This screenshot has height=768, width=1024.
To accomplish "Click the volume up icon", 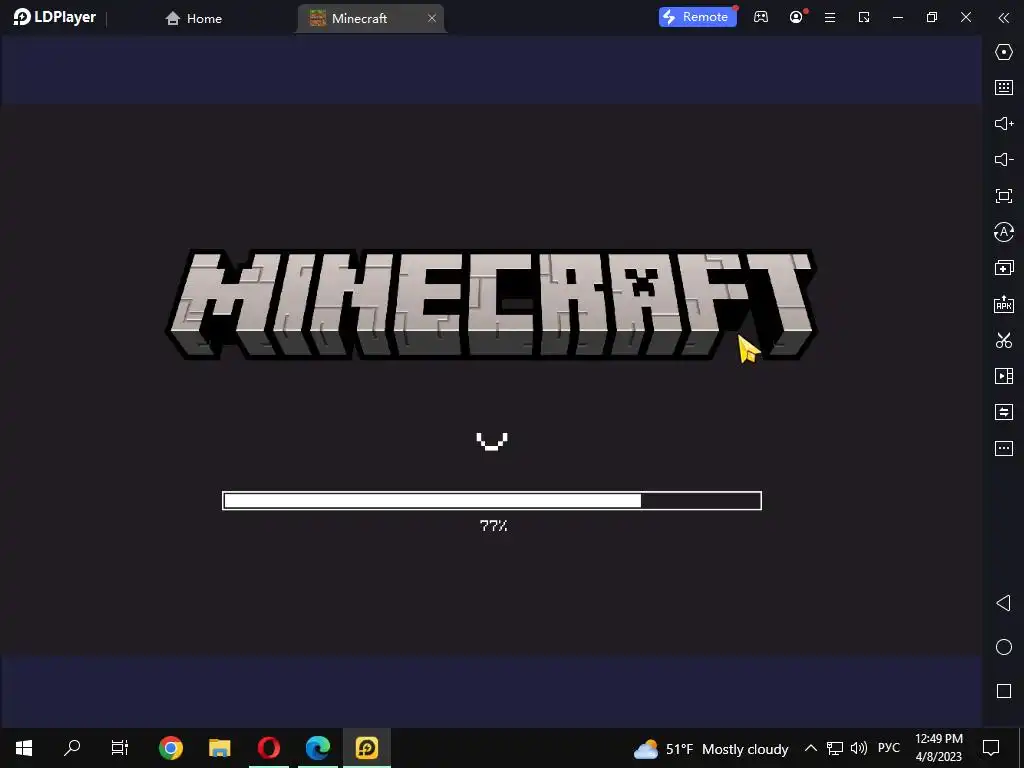I will tap(1004, 123).
